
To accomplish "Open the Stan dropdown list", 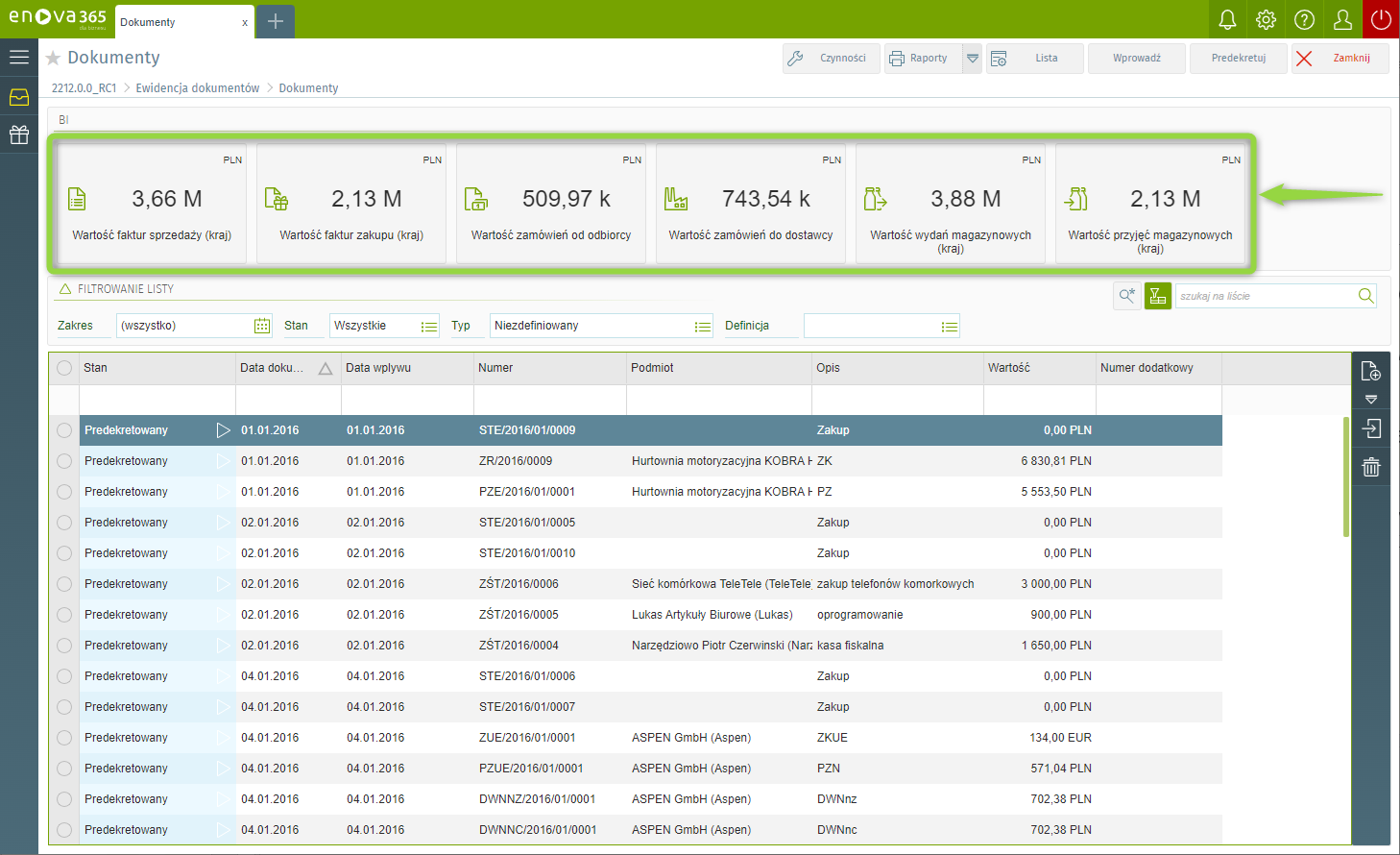I will (428, 327).
